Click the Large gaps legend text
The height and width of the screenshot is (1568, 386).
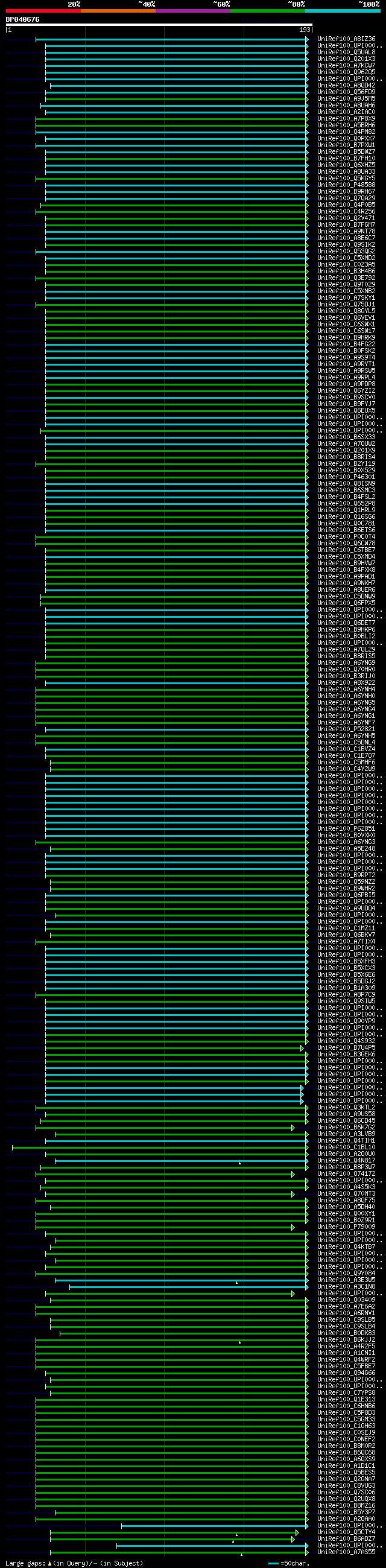point(74,1563)
